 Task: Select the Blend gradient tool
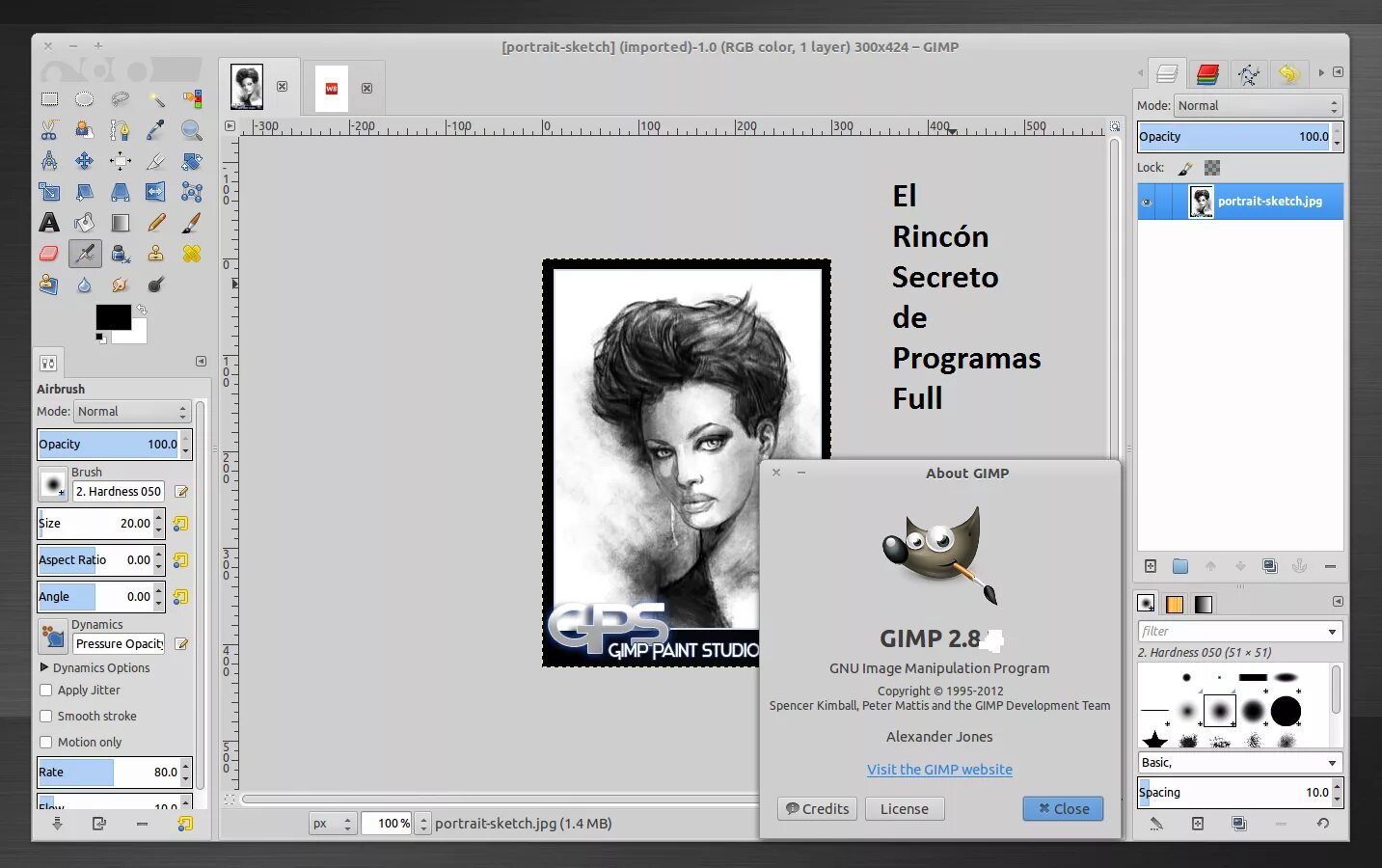point(121,223)
